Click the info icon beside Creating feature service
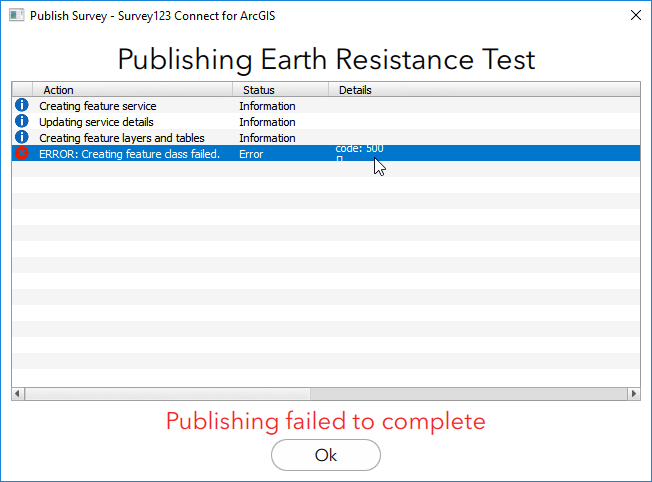The width and height of the screenshot is (652, 482). (x=22, y=105)
